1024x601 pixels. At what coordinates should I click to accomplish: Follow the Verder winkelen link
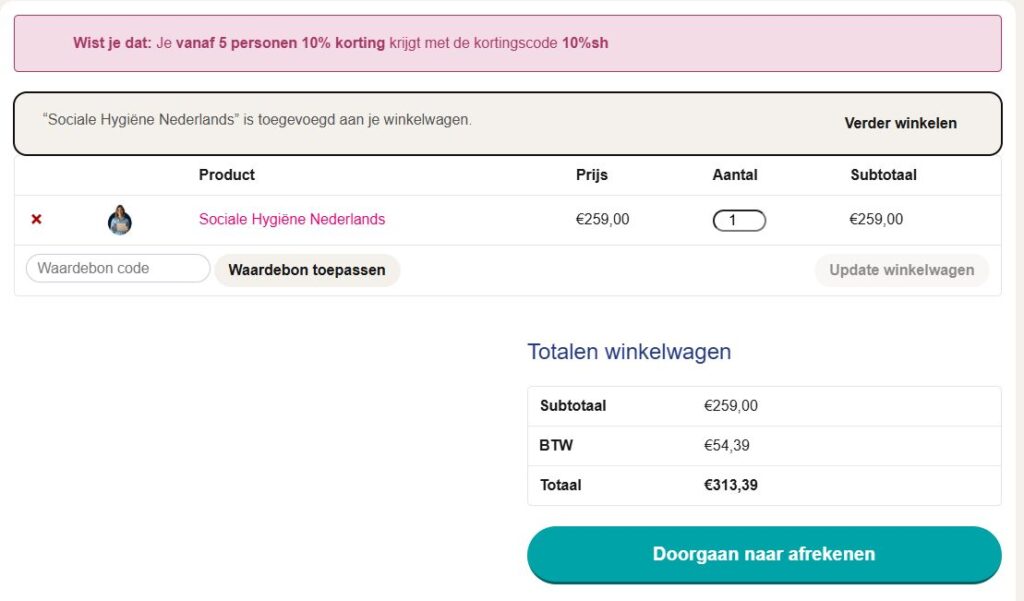coord(900,123)
